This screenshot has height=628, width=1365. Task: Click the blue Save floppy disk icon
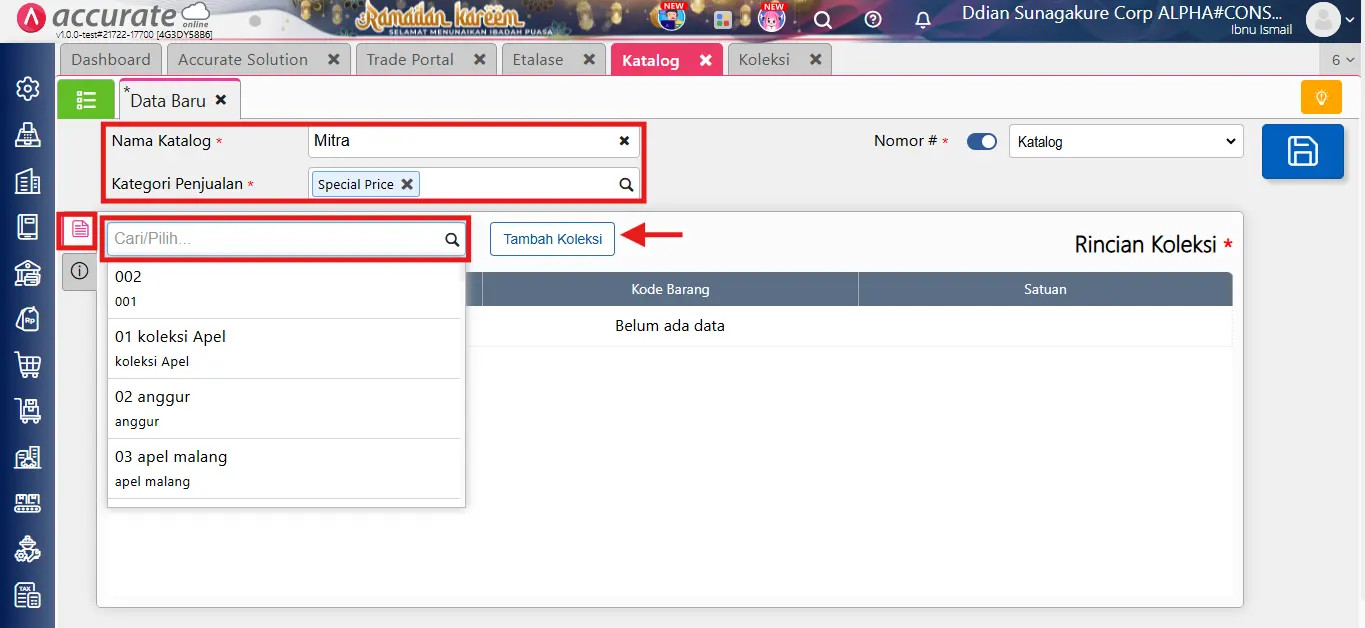tap(1302, 152)
